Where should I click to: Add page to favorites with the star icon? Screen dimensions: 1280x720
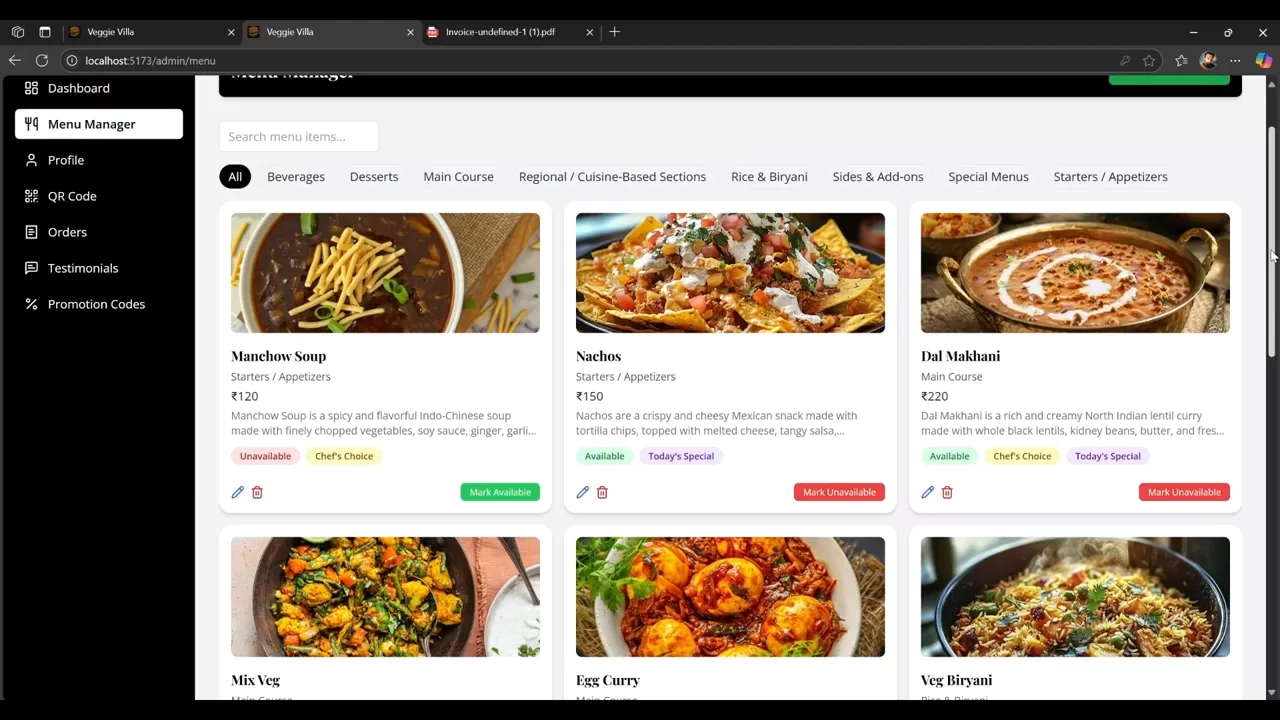pos(1149,61)
